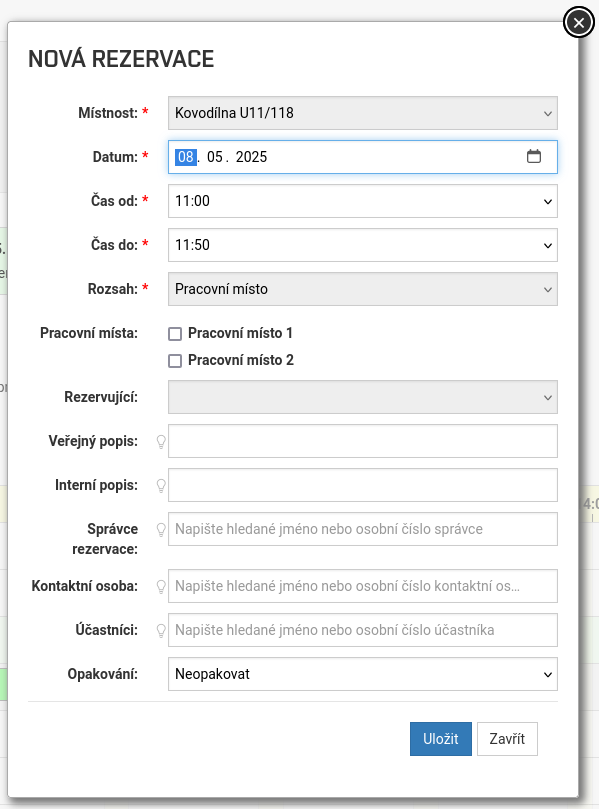The width and height of the screenshot is (599, 809).
Task: Click the lightbulb hint beside Interní popis
Action: [161, 486]
